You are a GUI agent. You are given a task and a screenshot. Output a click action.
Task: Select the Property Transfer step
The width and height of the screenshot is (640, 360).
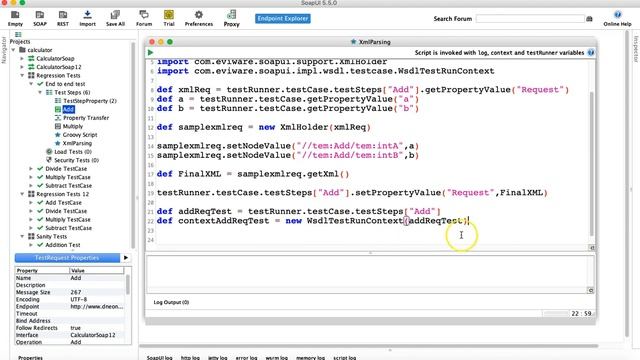[x=86, y=118]
